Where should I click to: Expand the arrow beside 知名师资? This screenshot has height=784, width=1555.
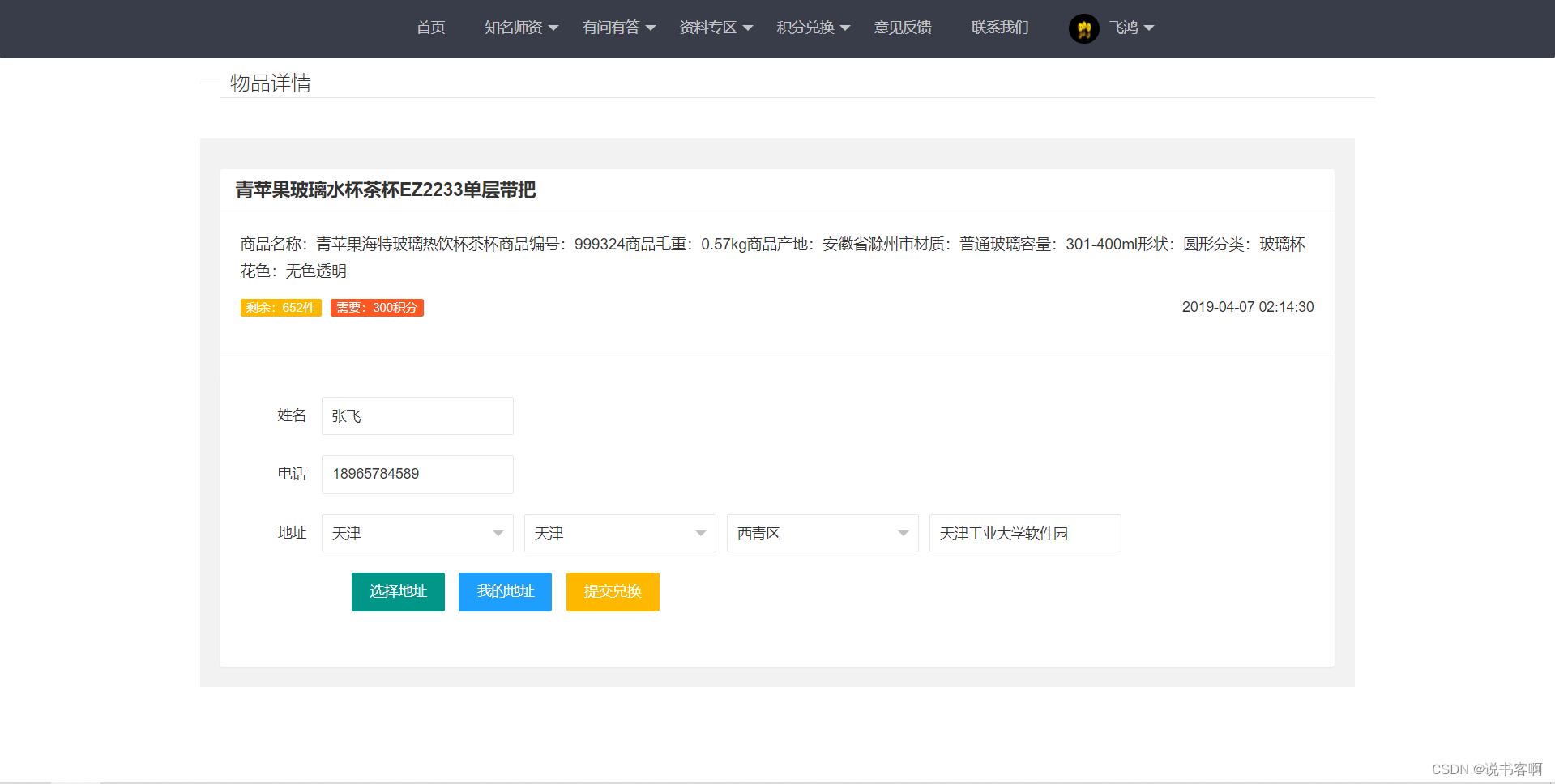pyautogui.click(x=553, y=28)
